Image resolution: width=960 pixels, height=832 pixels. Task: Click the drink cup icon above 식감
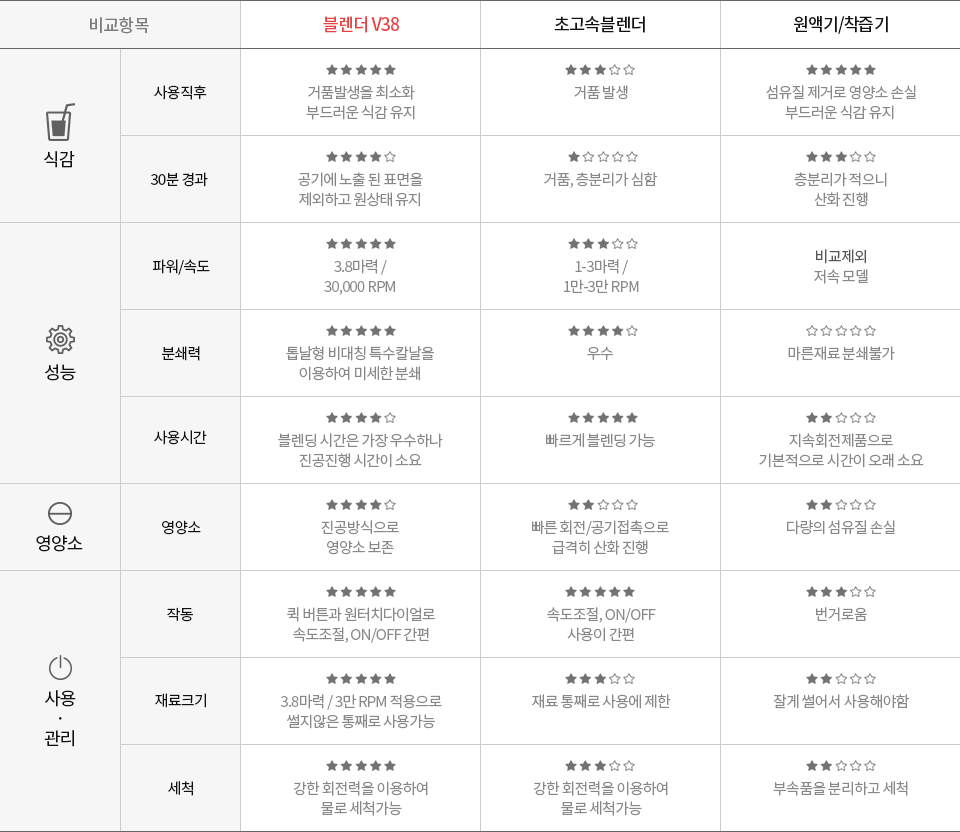tap(60, 122)
